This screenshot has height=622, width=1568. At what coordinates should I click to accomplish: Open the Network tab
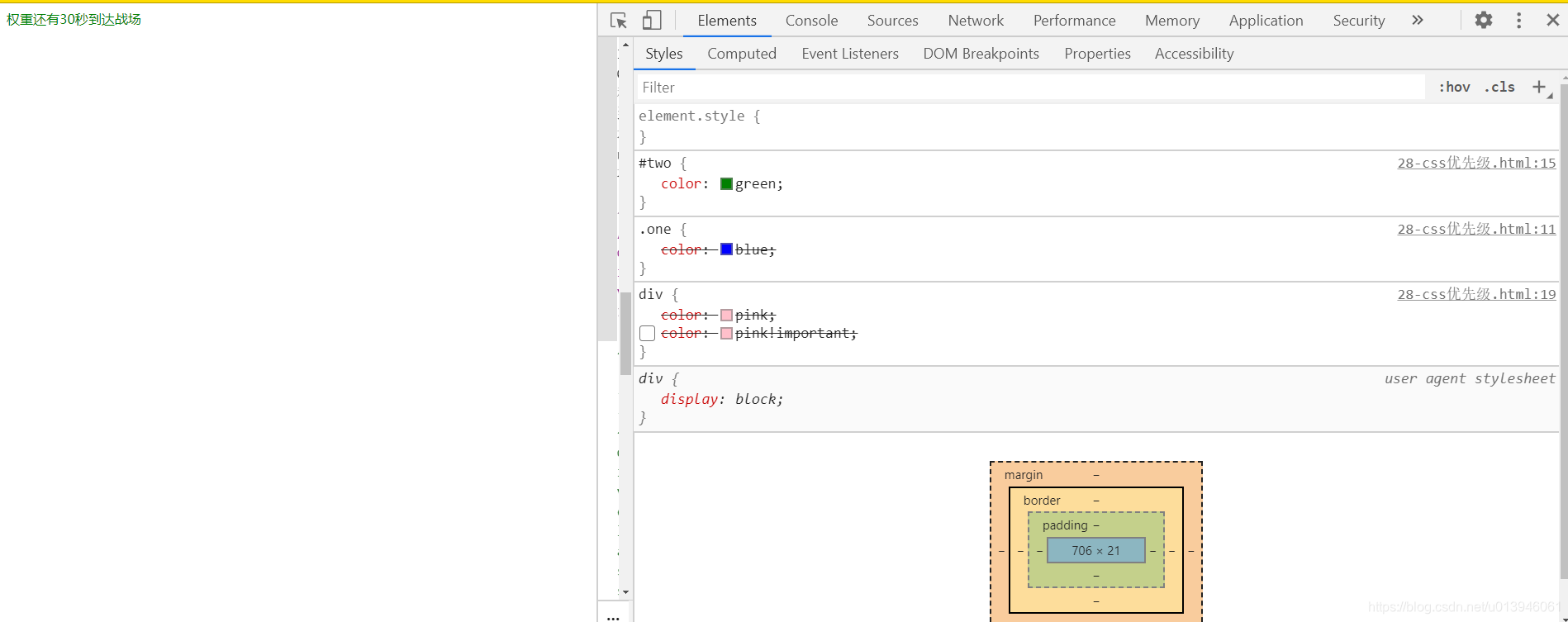pos(976,21)
